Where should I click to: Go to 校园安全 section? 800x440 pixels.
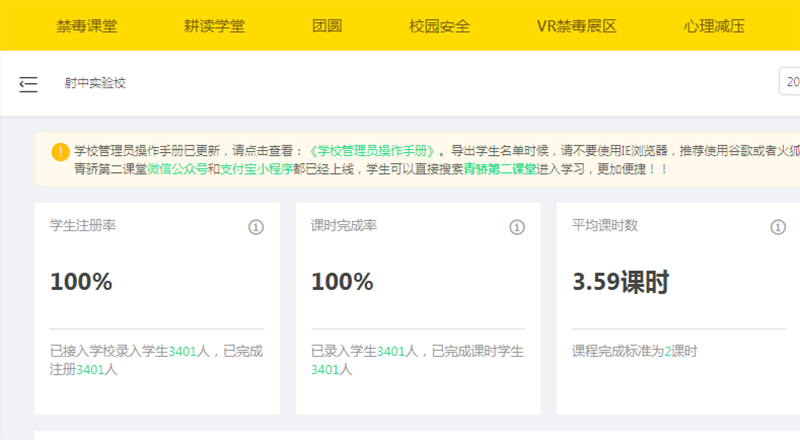tap(439, 26)
